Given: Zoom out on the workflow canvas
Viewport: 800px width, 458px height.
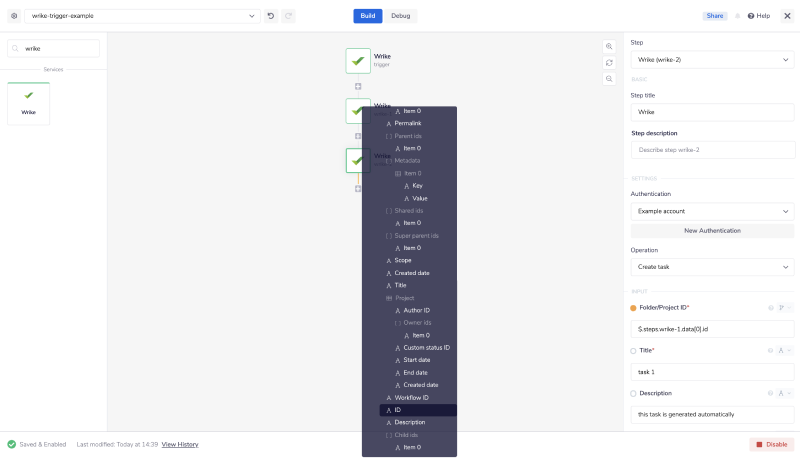Looking at the screenshot, I should (609, 78).
